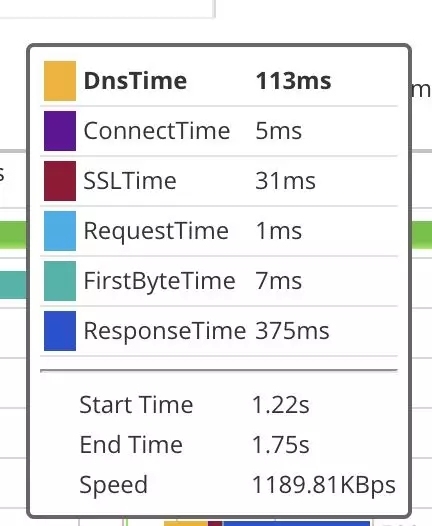
Task: Click the purple ConnectTime color swatch
Action: click(60, 131)
